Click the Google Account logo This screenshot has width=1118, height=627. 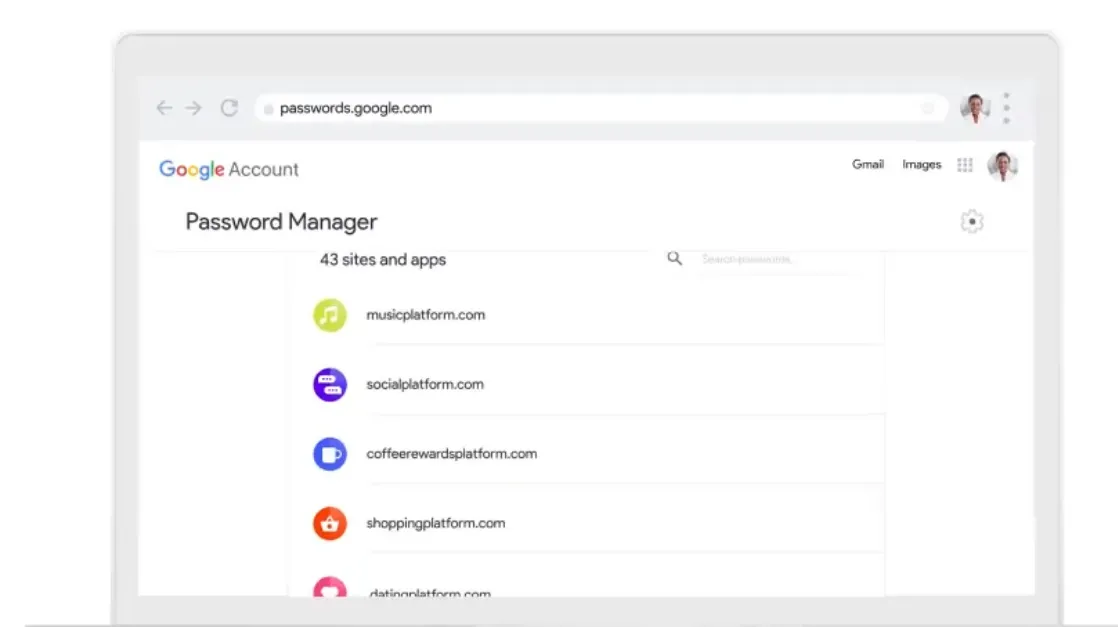coord(229,169)
